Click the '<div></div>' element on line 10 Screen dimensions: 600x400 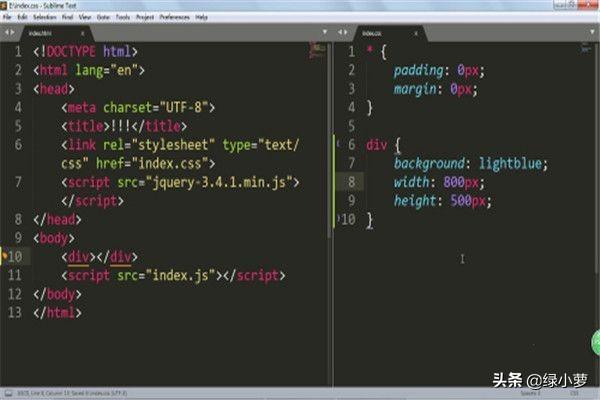(x=99, y=257)
